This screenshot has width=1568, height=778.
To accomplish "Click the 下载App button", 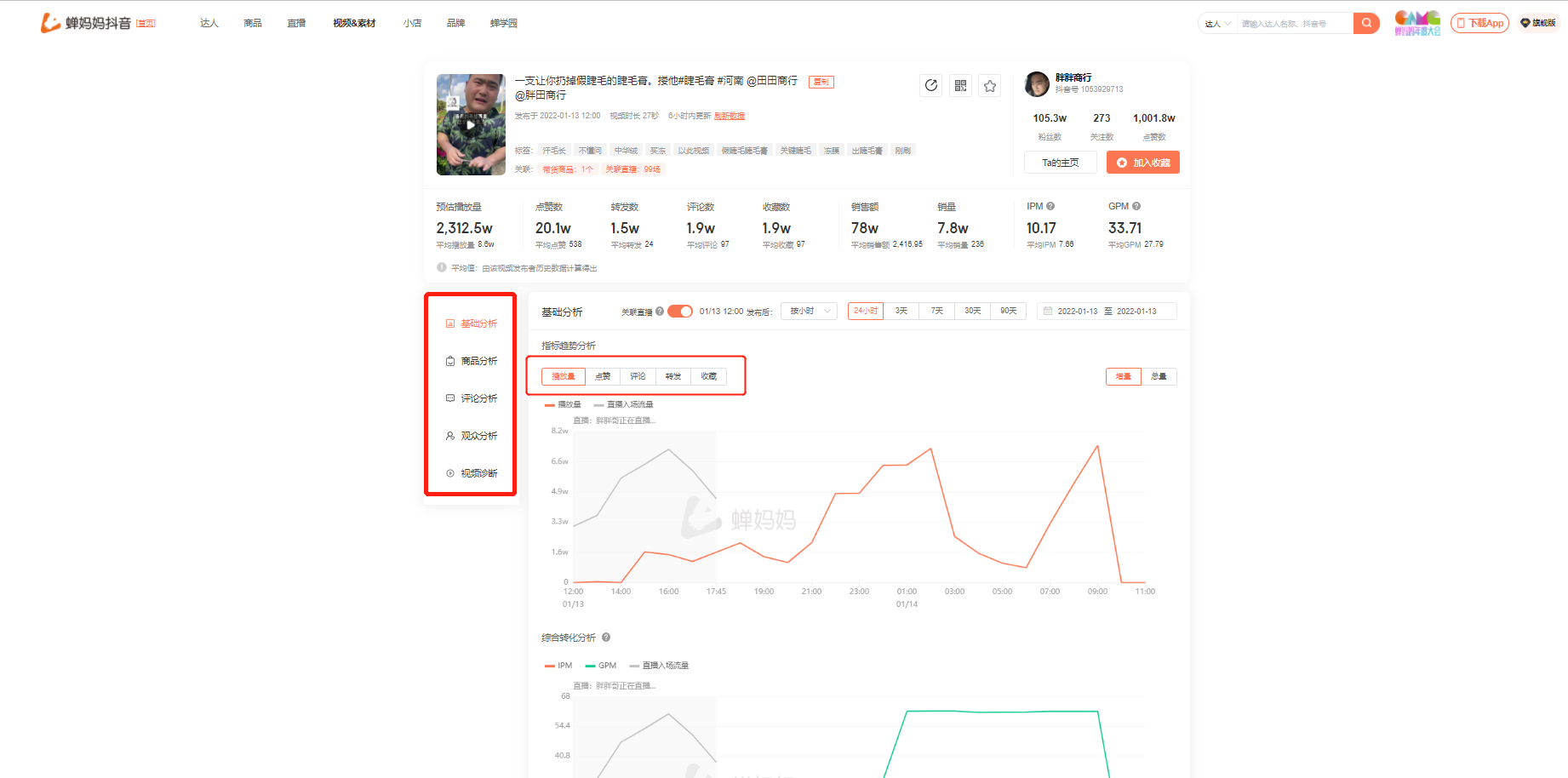I will (1479, 23).
